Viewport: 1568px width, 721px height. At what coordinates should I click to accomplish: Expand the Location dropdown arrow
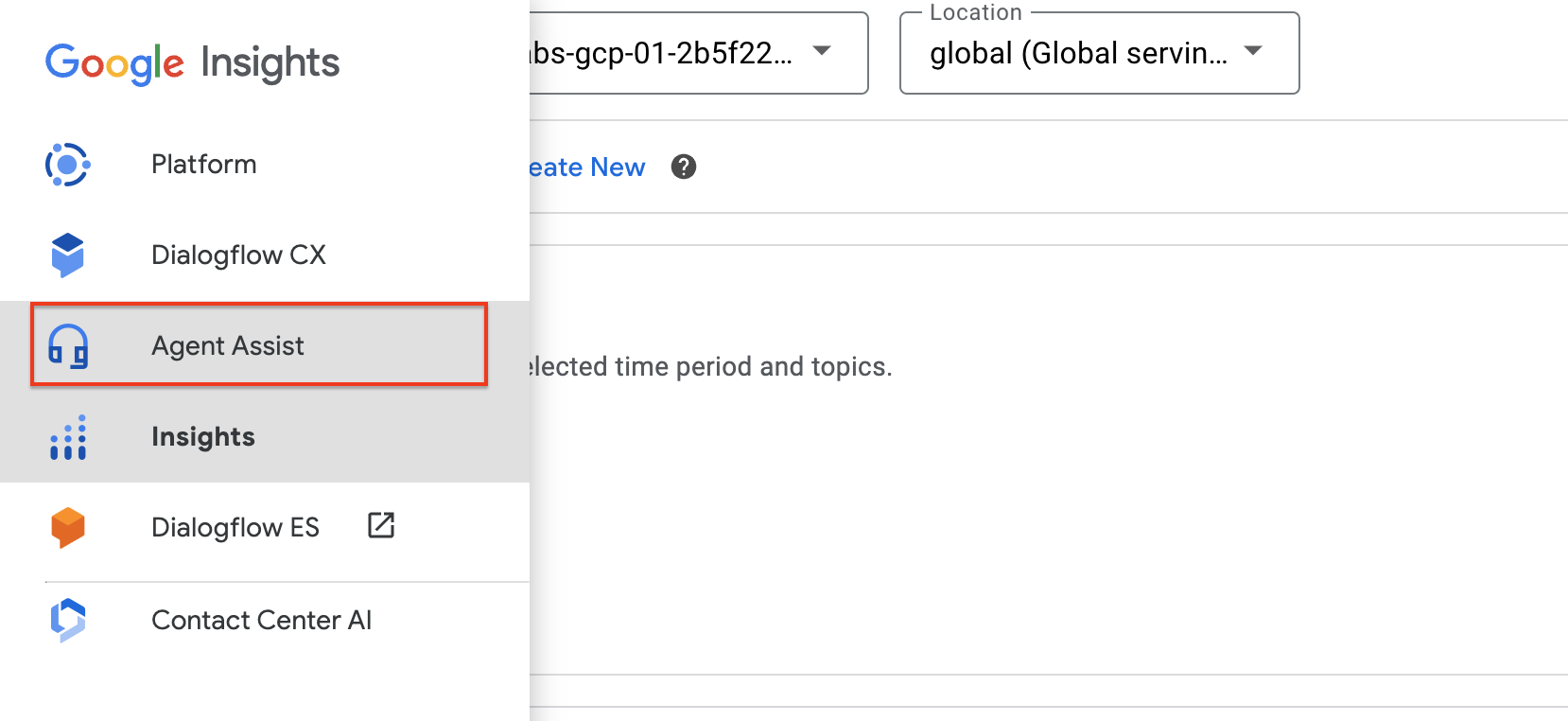(x=1253, y=51)
